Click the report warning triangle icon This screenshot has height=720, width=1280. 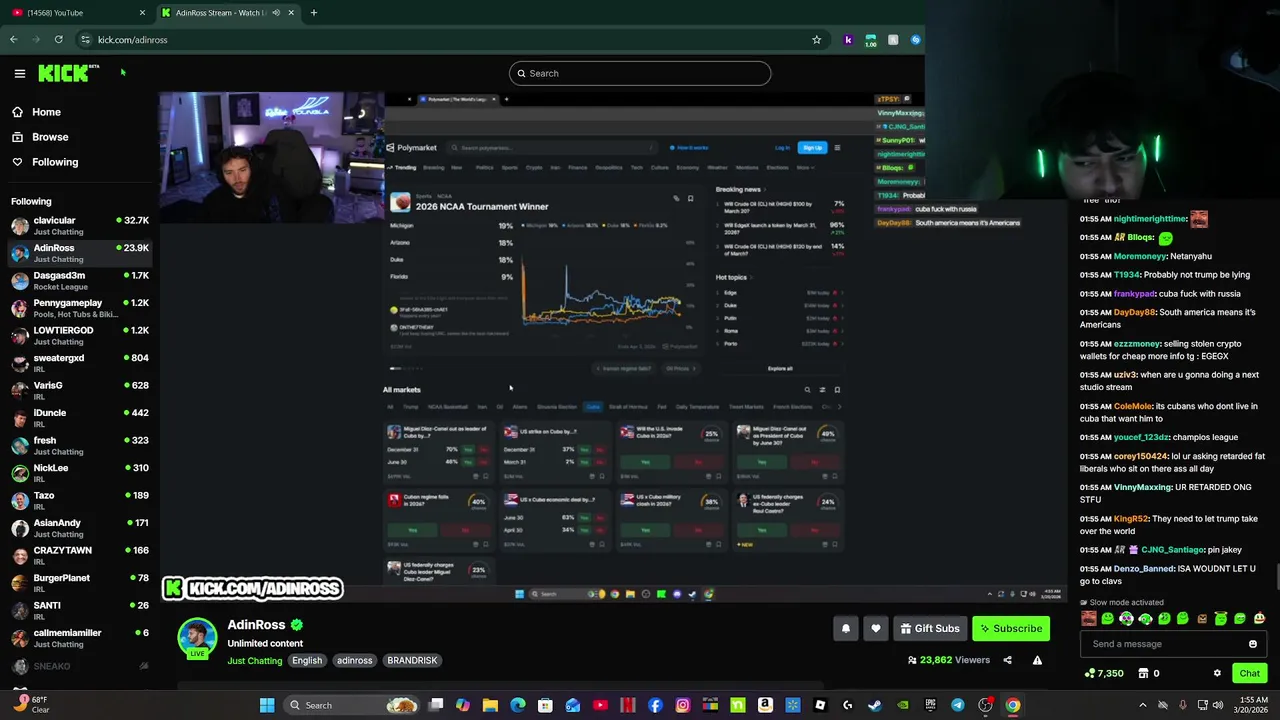(x=1037, y=660)
